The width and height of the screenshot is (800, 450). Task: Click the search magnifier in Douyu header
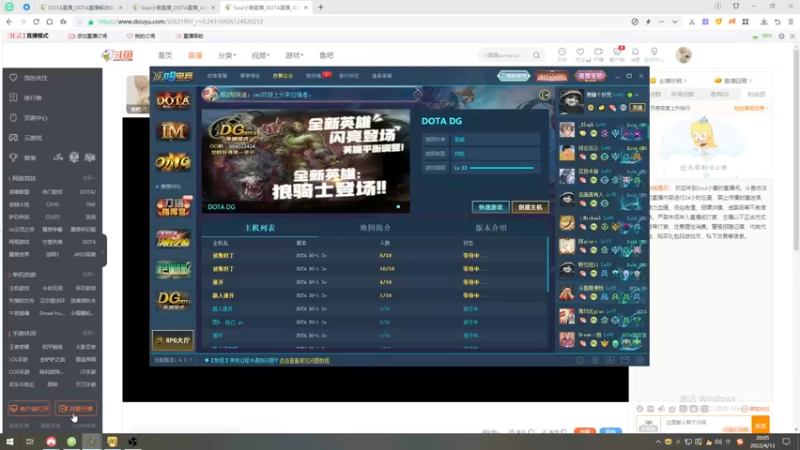[x=536, y=55]
